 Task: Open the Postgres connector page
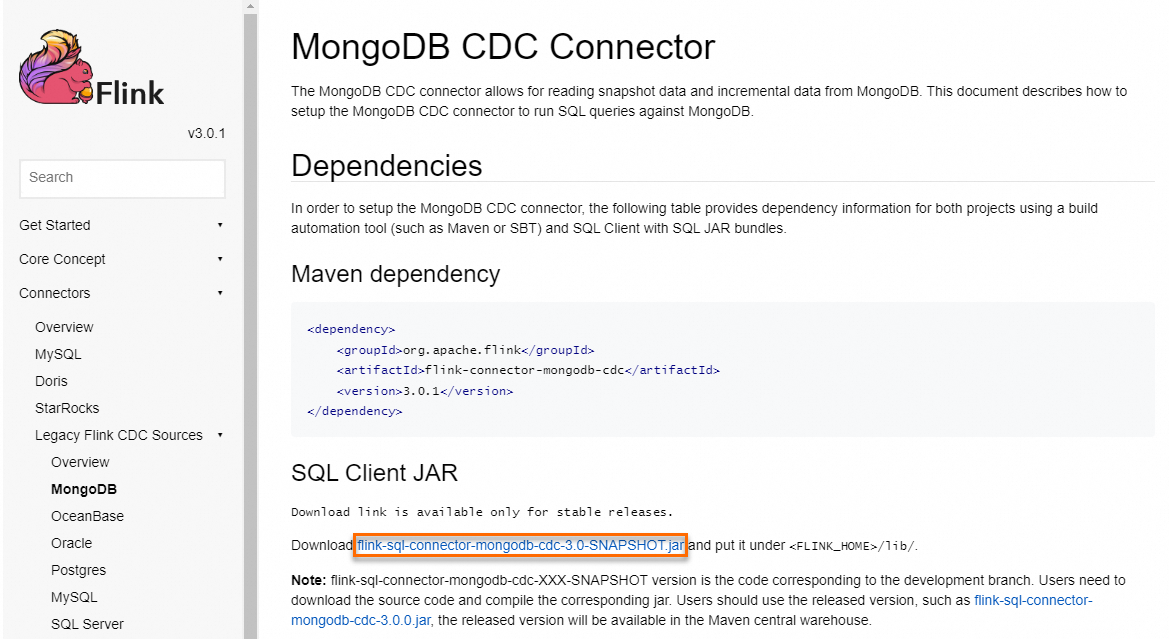pyautogui.click(x=78, y=569)
